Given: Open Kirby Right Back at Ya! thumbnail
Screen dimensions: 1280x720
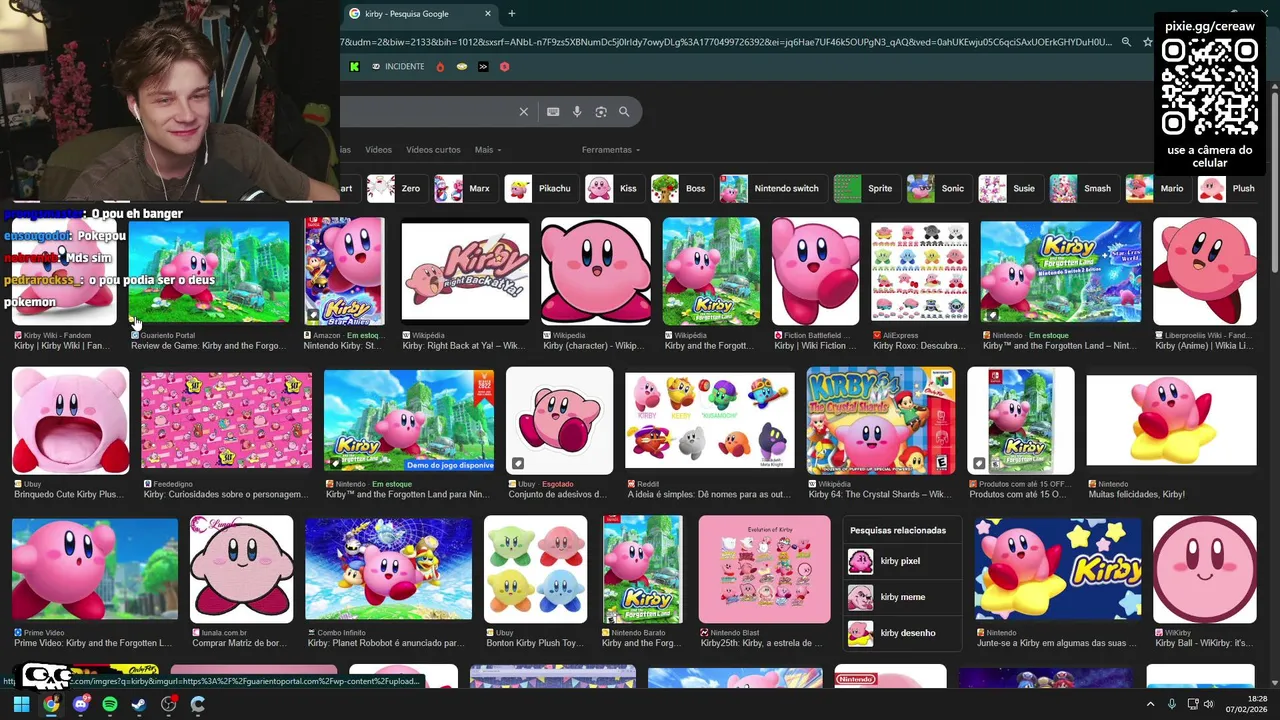Looking at the screenshot, I should pyautogui.click(x=465, y=271).
